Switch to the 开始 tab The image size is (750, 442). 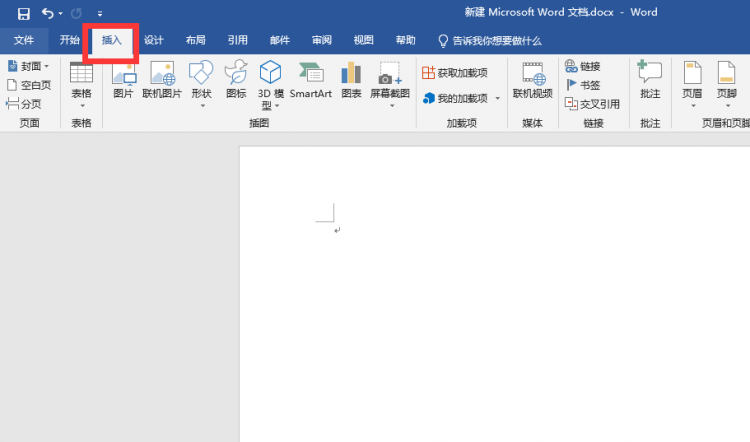tap(70, 40)
